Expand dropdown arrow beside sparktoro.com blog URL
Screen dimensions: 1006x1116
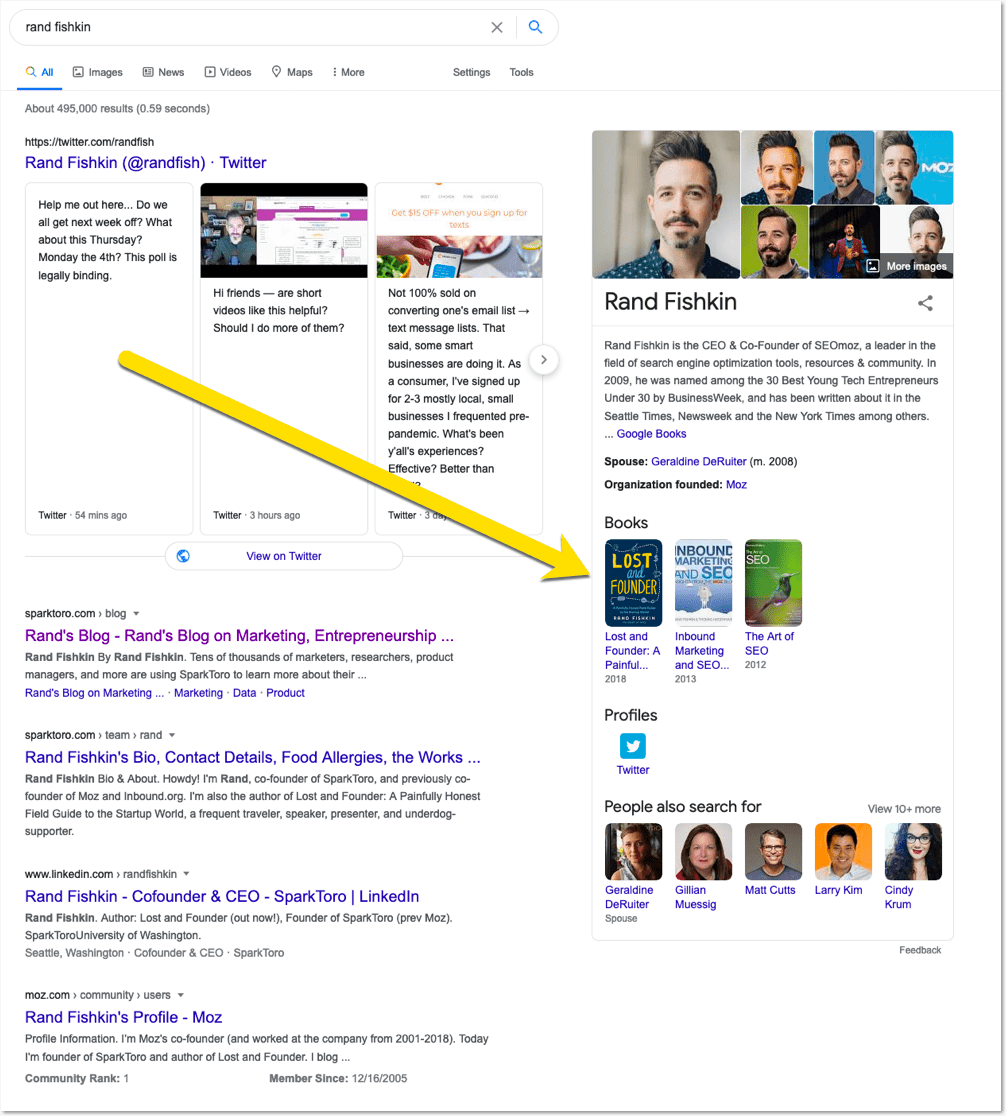[137, 614]
